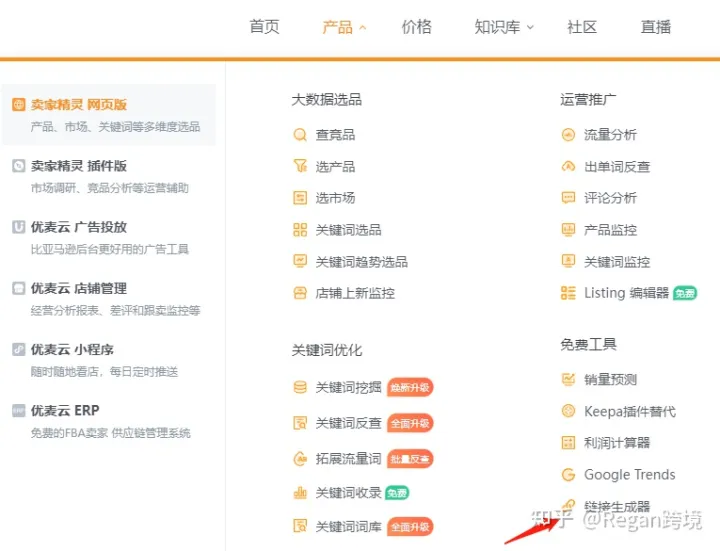The image size is (720, 551).
Task: Click the 关键词挖掘 database icon
Action: pos(300,387)
